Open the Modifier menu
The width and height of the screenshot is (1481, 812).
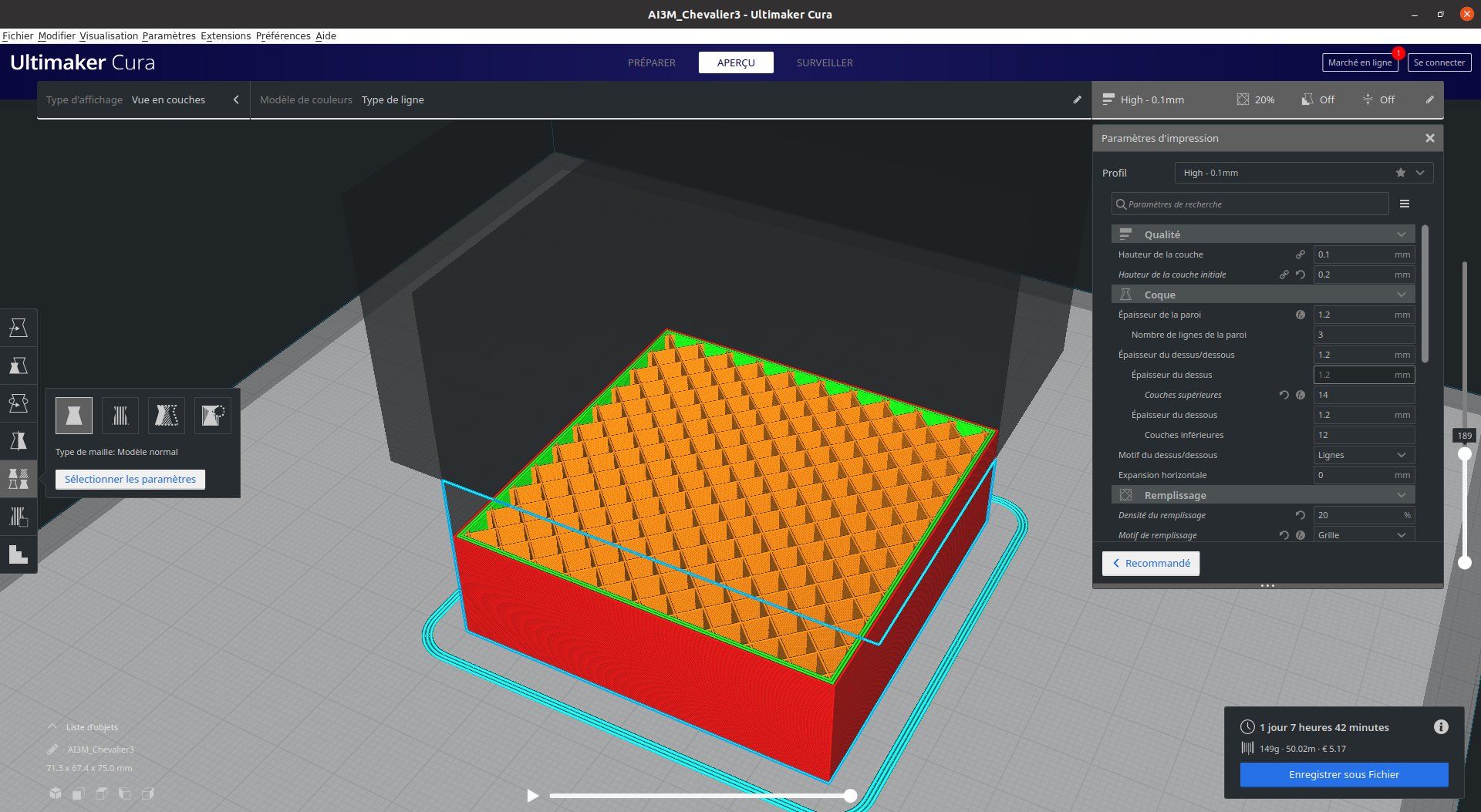[57, 35]
